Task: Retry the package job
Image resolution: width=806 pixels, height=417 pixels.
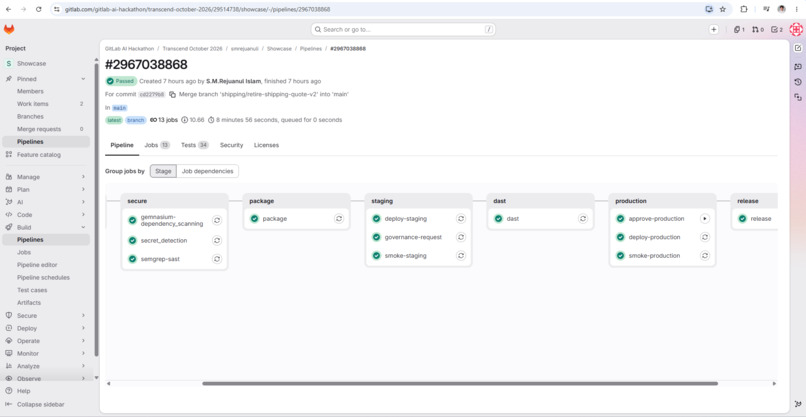Action: click(339, 219)
